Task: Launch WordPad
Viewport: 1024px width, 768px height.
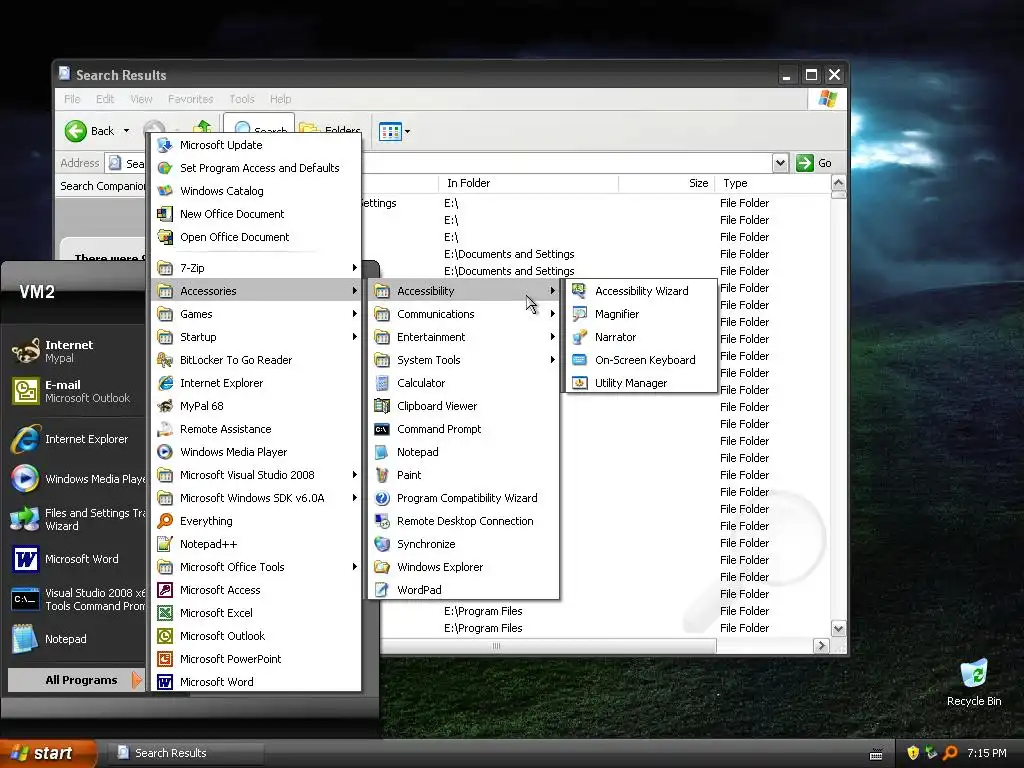Action: pyautogui.click(x=462, y=590)
